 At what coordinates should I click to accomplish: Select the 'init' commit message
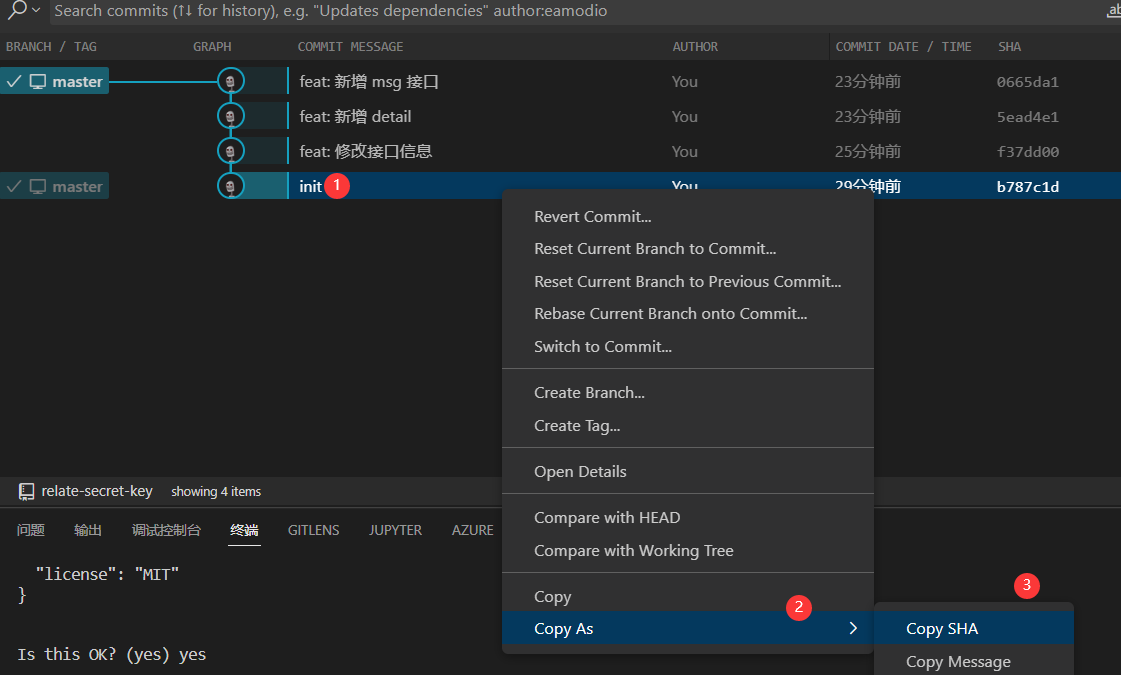[x=310, y=187]
